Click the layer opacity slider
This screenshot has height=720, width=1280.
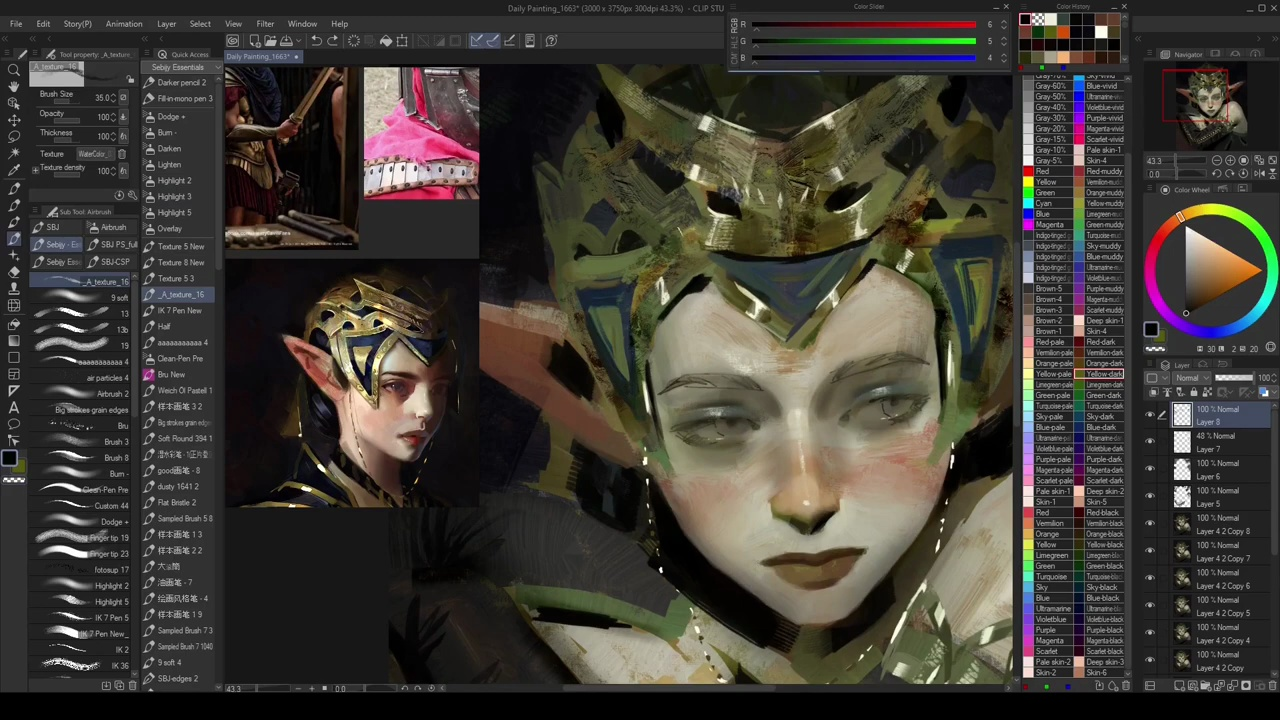[1234, 378]
